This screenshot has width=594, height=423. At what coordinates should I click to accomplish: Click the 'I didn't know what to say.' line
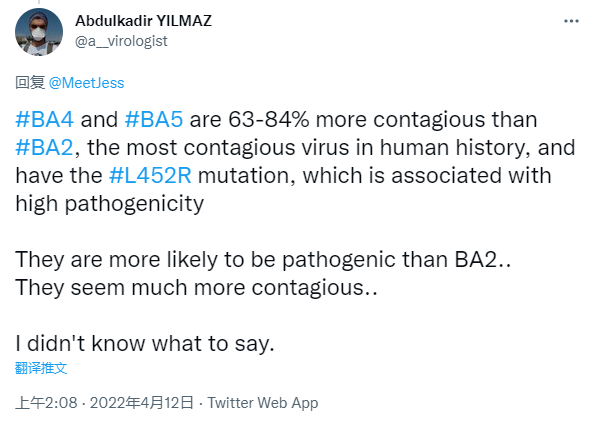point(145,343)
